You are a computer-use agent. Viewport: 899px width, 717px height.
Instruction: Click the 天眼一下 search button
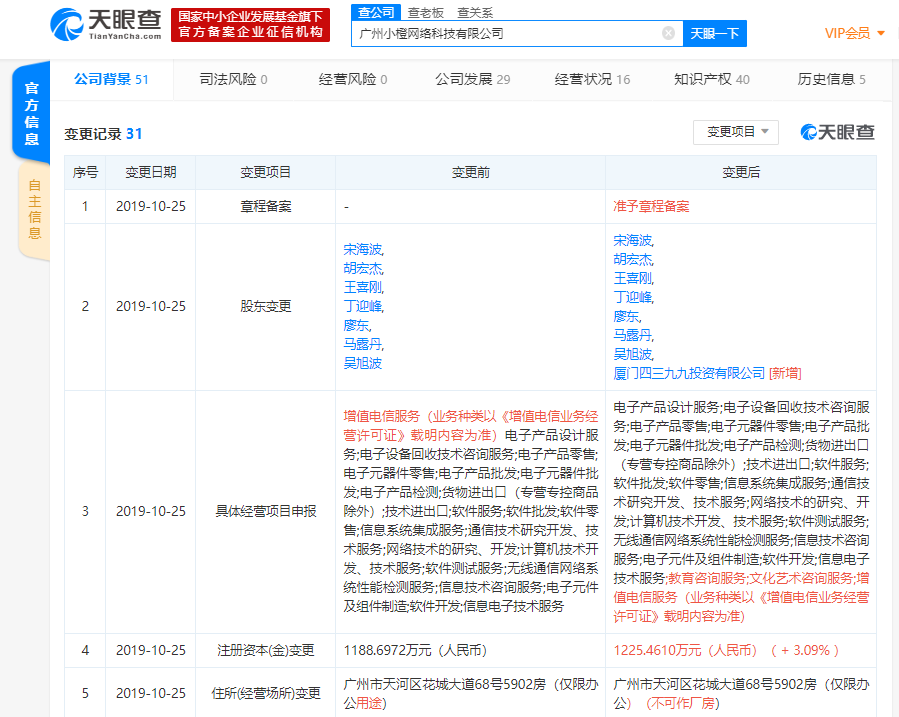[714, 33]
